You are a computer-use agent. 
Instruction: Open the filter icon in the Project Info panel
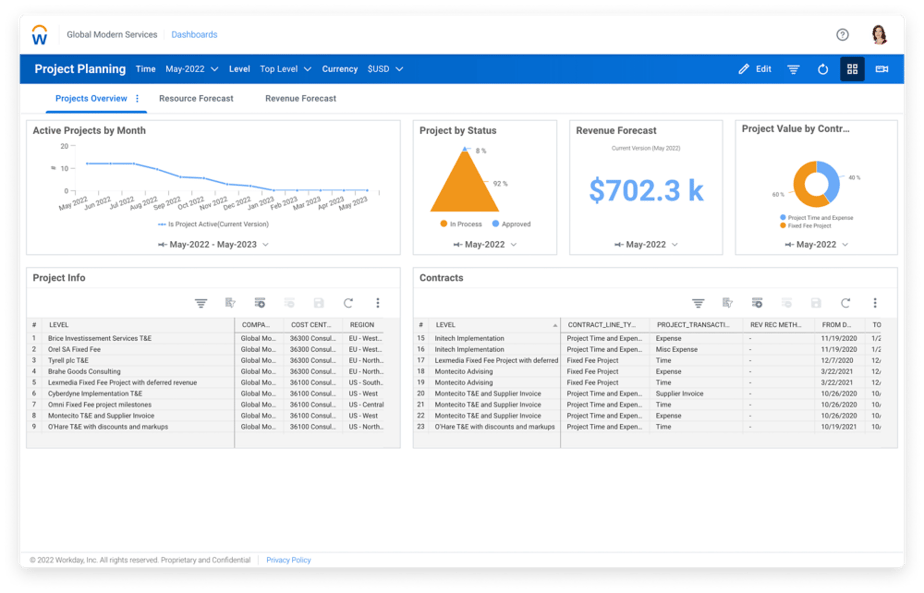pyautogui.click(x=200, y=303)
